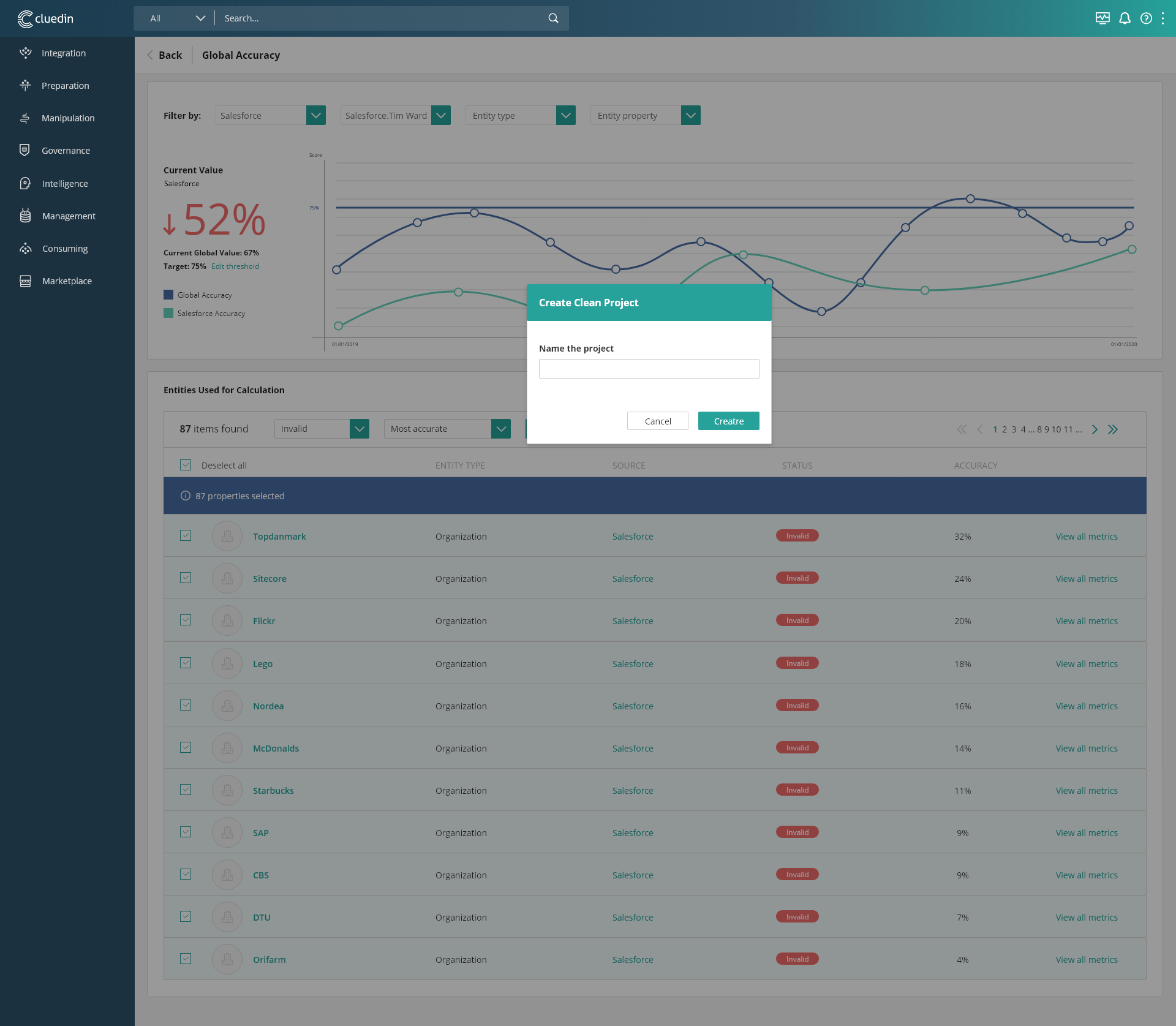
Task: Click the search magnifier icon
Action: pos(553,18)
